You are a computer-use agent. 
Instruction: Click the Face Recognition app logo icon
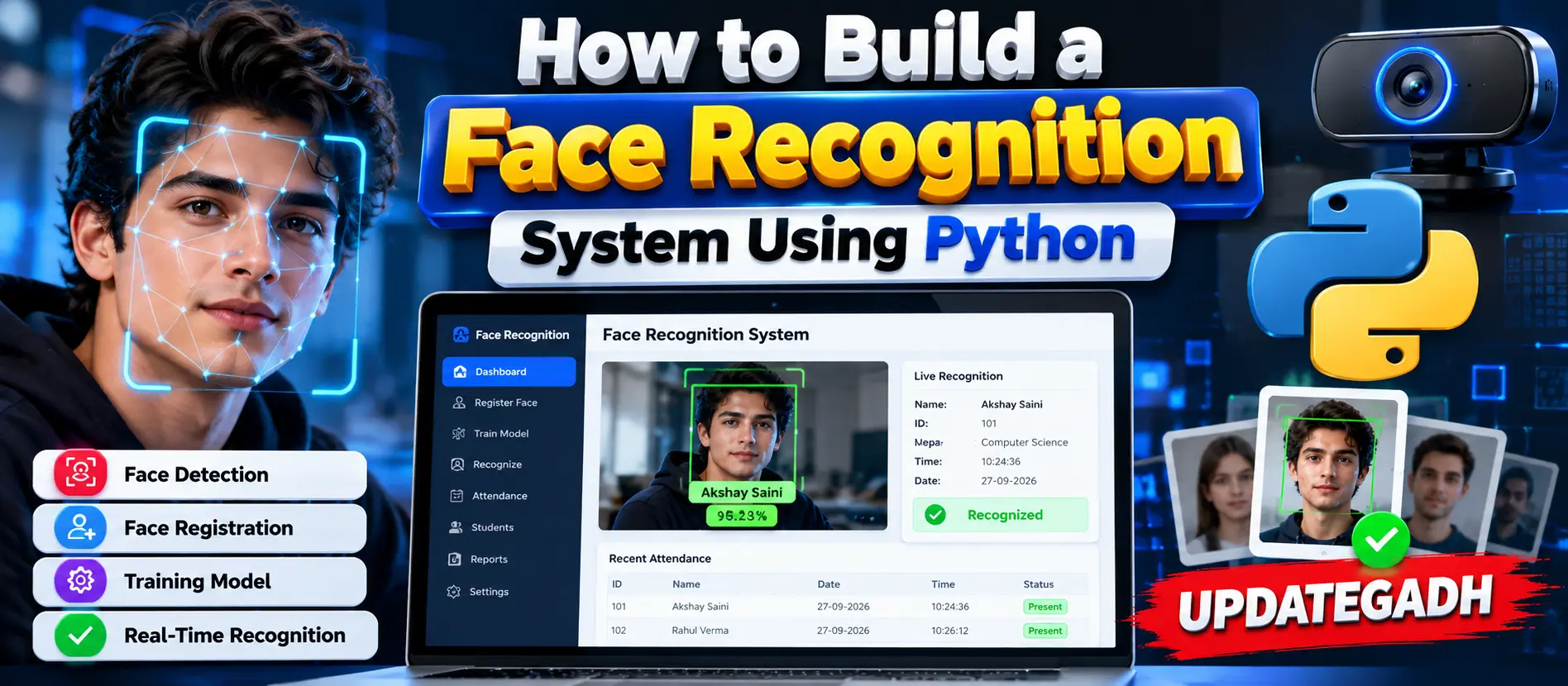click(x=461, y=335)
